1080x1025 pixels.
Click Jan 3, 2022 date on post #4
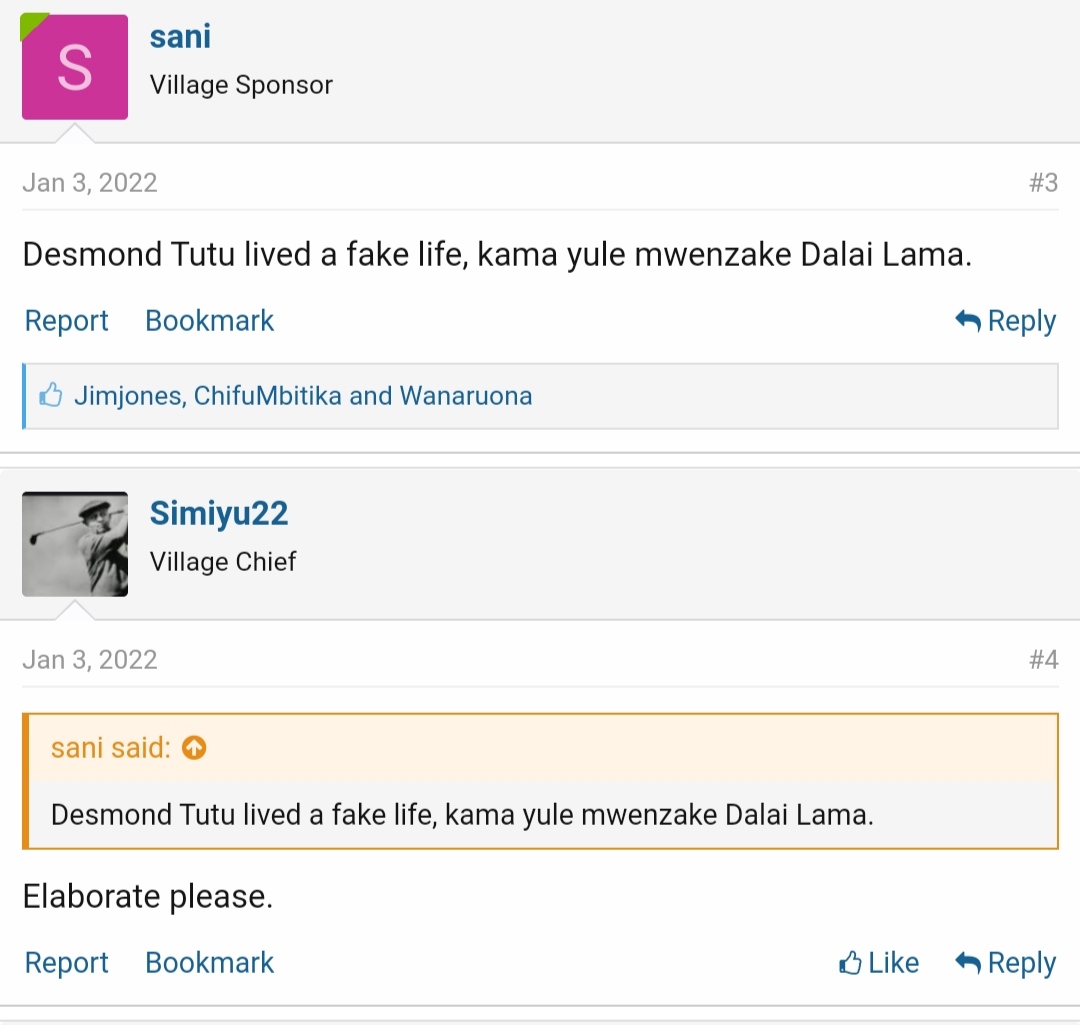(90, 660)
